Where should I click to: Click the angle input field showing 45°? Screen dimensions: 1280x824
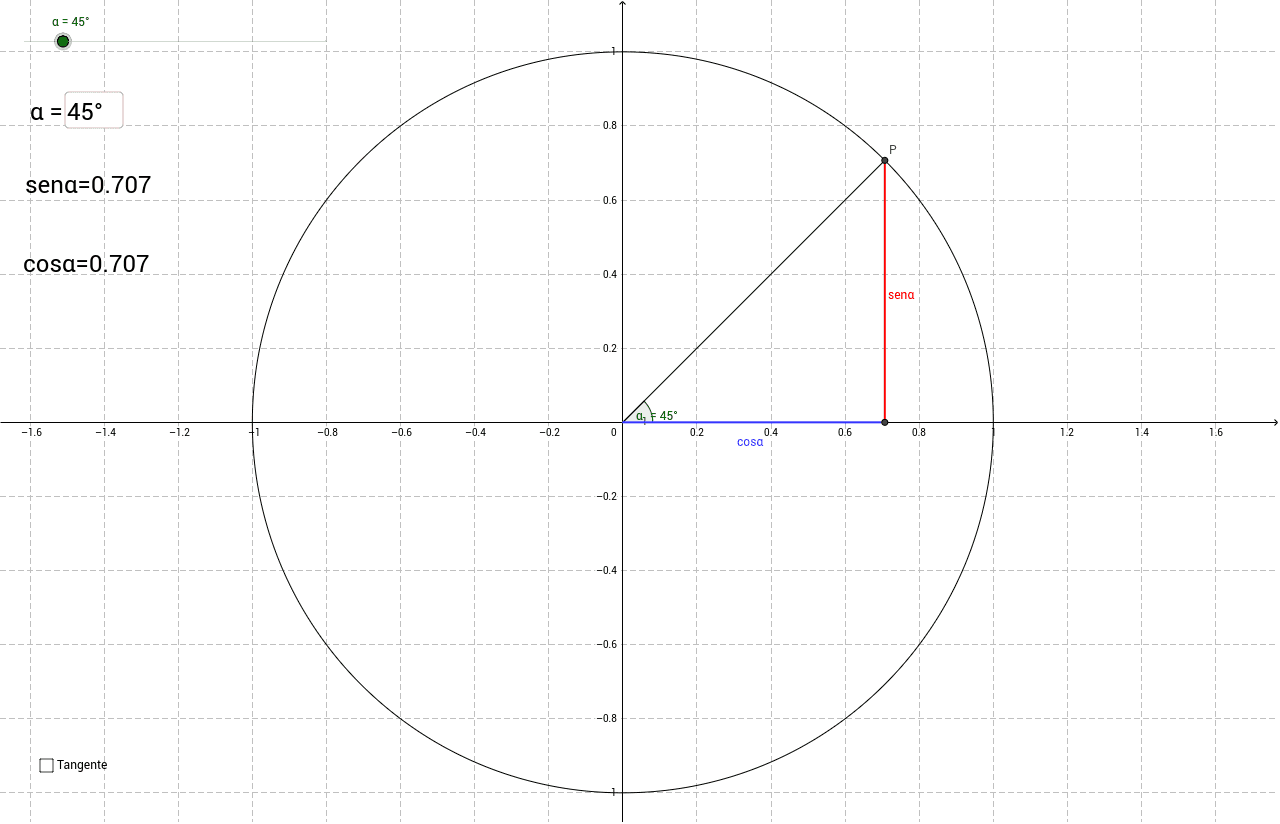(x=94, y=110)
